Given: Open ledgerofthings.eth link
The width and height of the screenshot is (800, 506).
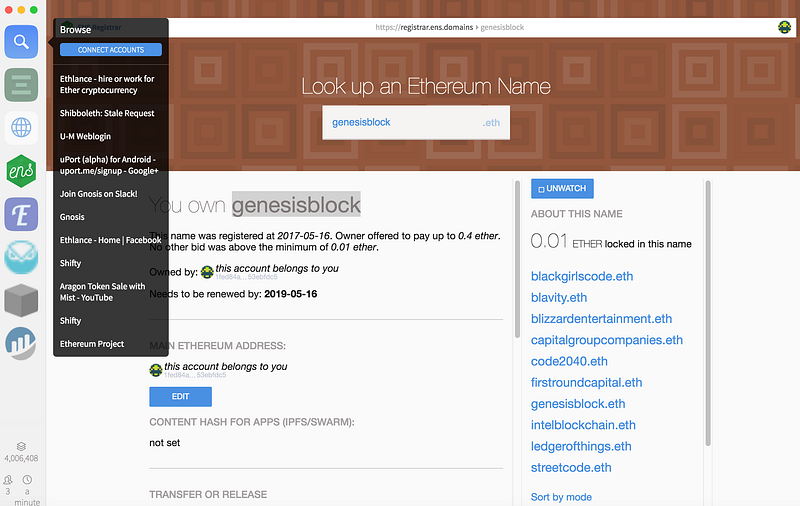Looking at the screenshot, I should (581, 446).
